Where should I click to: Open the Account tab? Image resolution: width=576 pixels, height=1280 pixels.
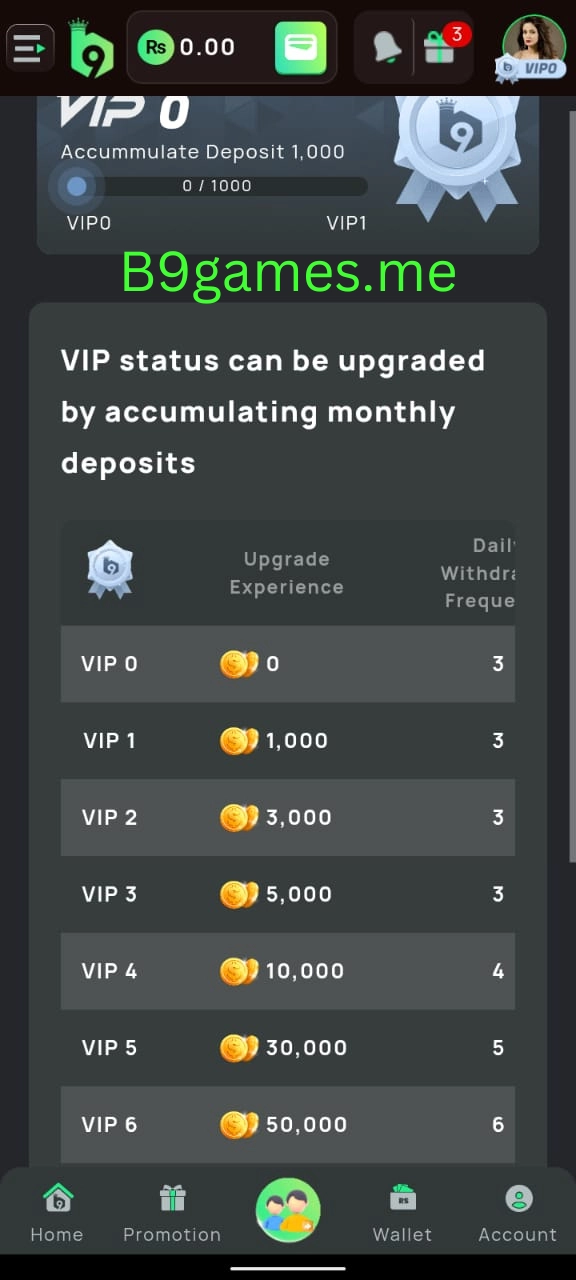[x=518, y=1213]
